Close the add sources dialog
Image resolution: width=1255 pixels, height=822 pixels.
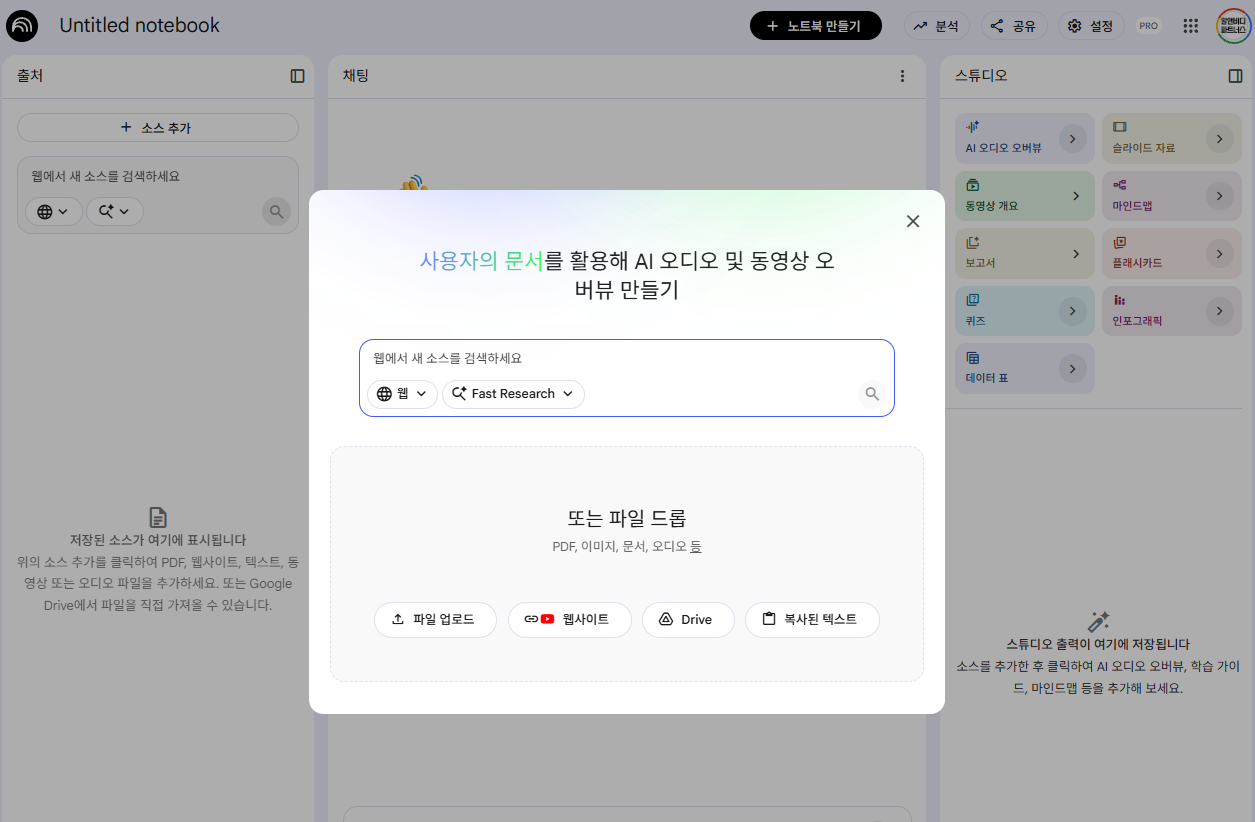click(913, 221)
